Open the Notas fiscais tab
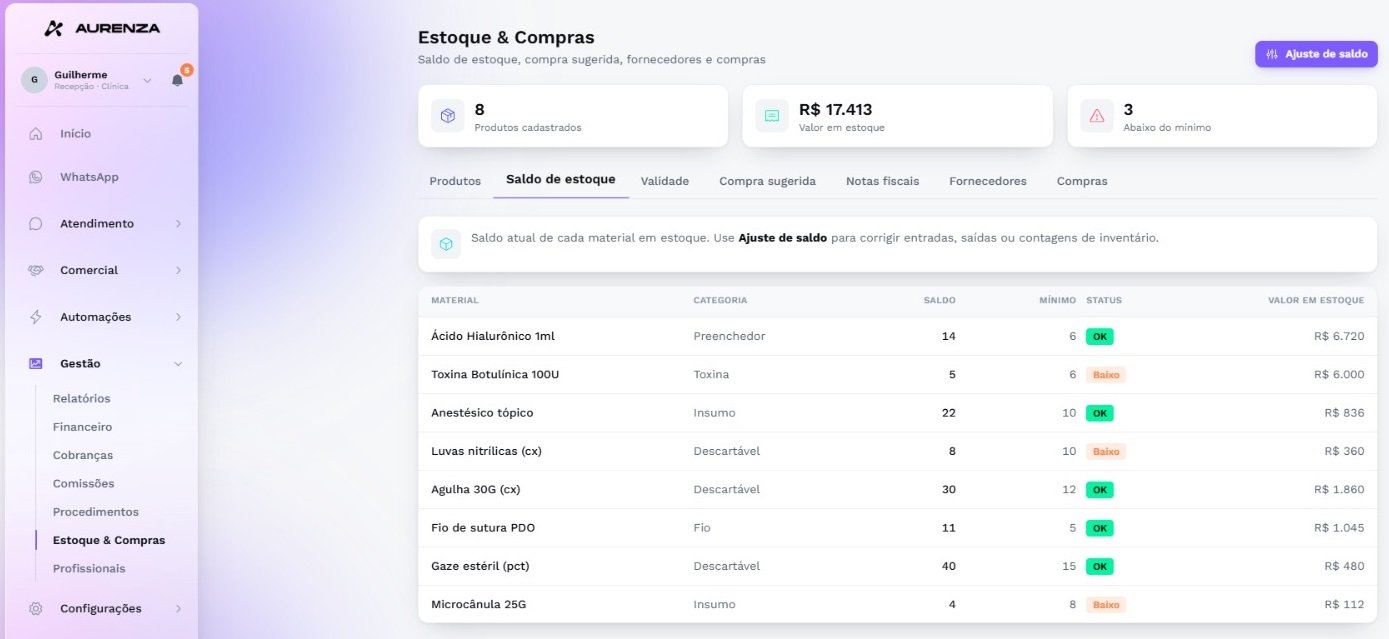Viewport: 1389px width, 639px height. (882, 181)
